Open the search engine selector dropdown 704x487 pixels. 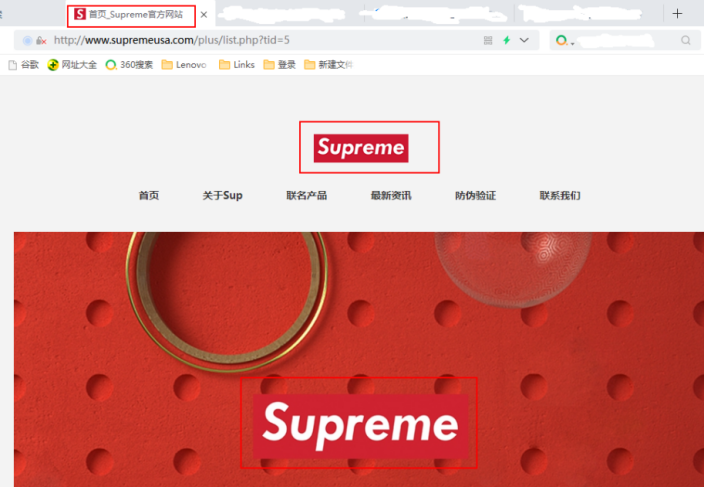[565, 41]
